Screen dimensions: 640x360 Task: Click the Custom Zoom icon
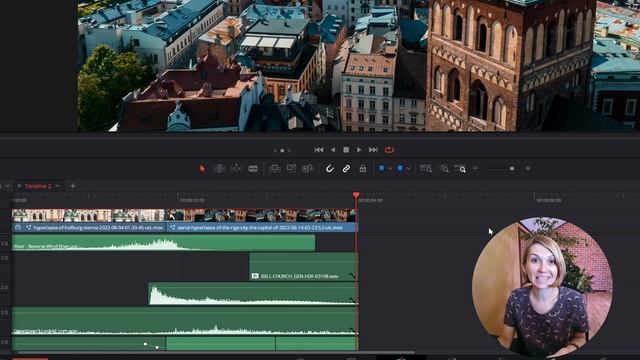coord(460,169)
